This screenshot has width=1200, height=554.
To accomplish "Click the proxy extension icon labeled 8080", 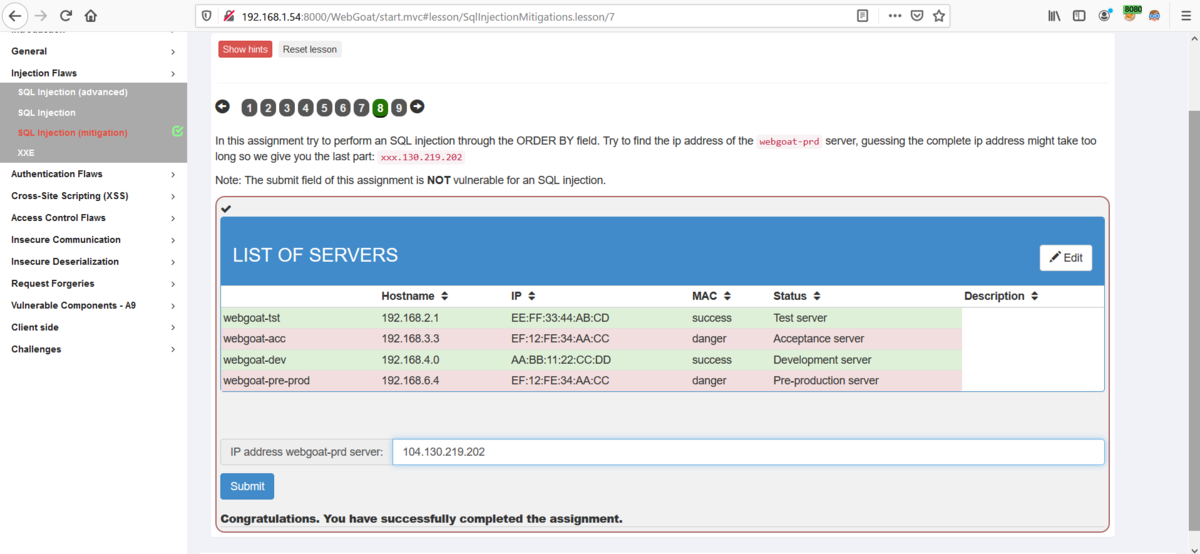I will point(1131,14).
